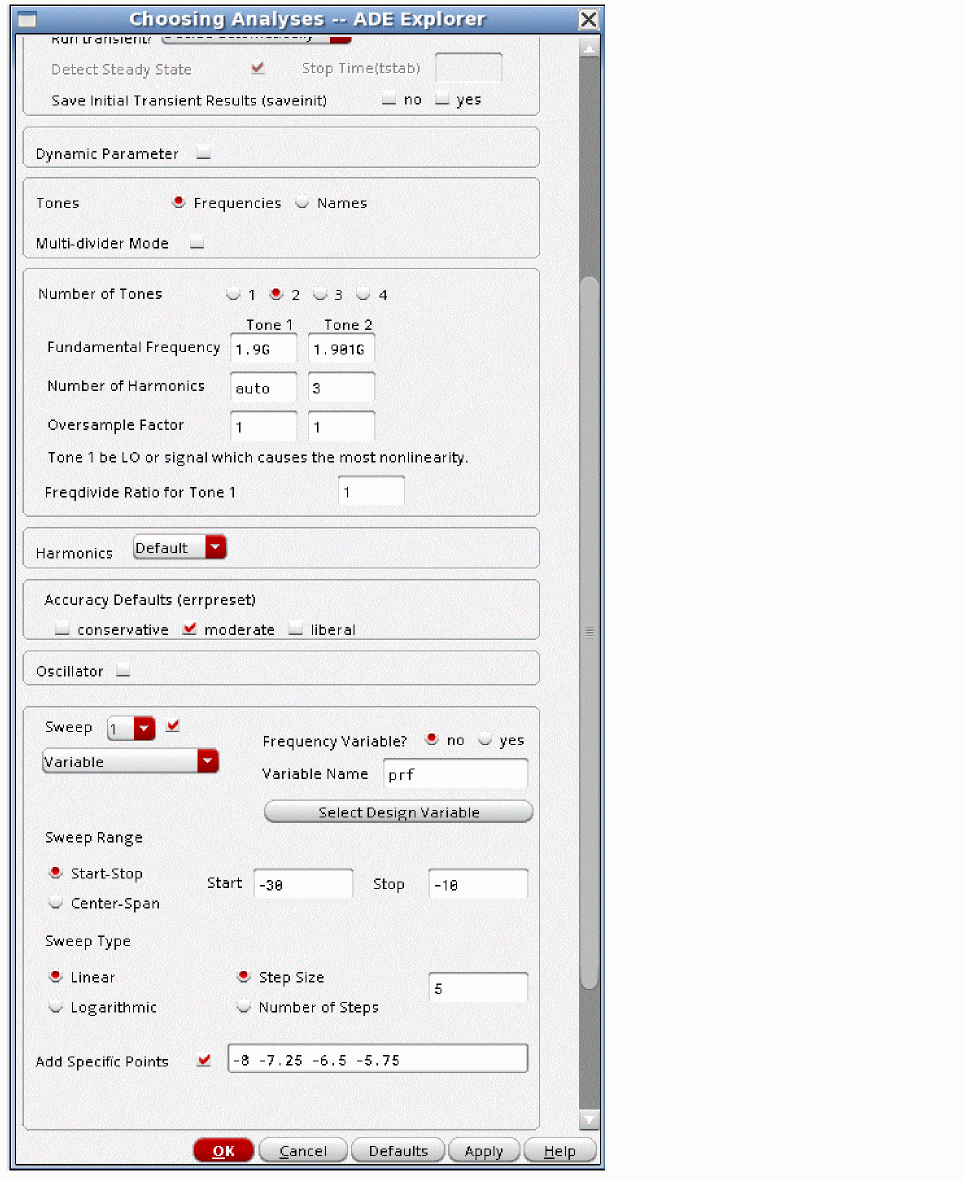The height and width of the screenshot is (1182, 963).
Task: Toggle moderate accuracy default
Action: pyautogui.click(x=189, y=629)
